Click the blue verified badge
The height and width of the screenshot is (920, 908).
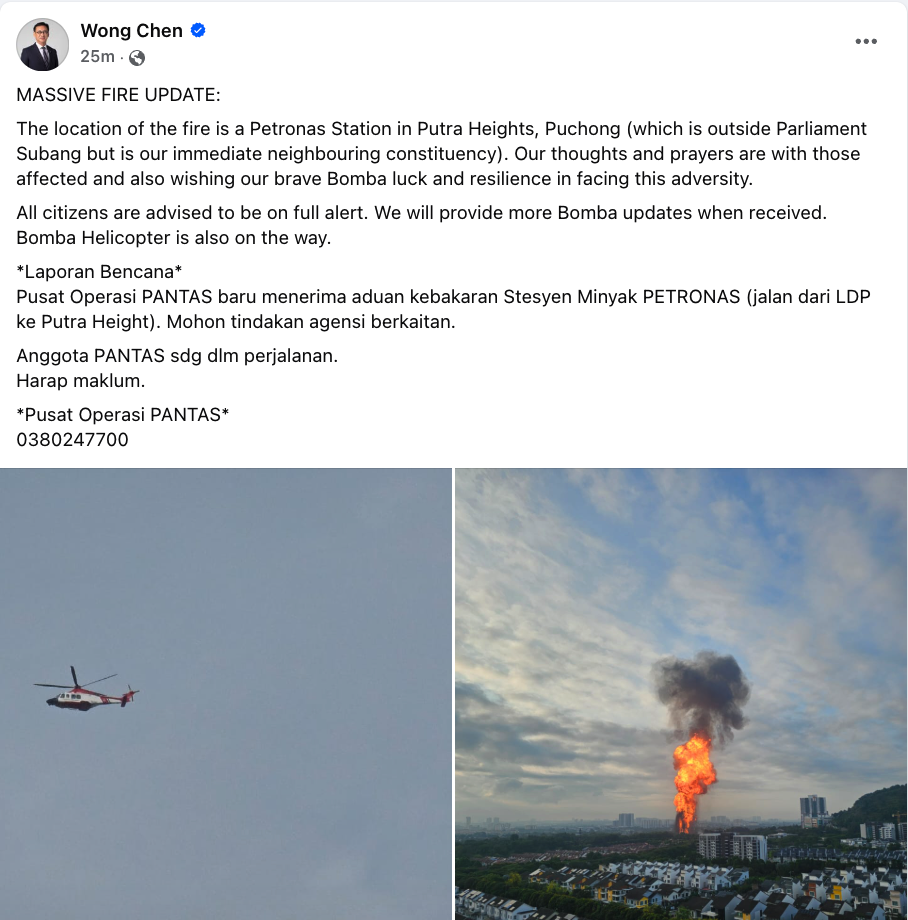pos(198,30)
